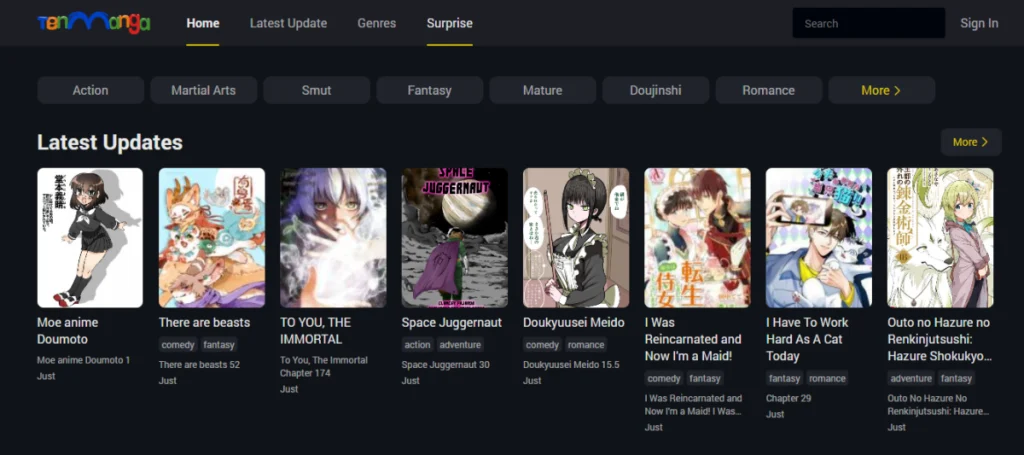Click the TenManga logo
1024x455 pixels.
(94, 23)
